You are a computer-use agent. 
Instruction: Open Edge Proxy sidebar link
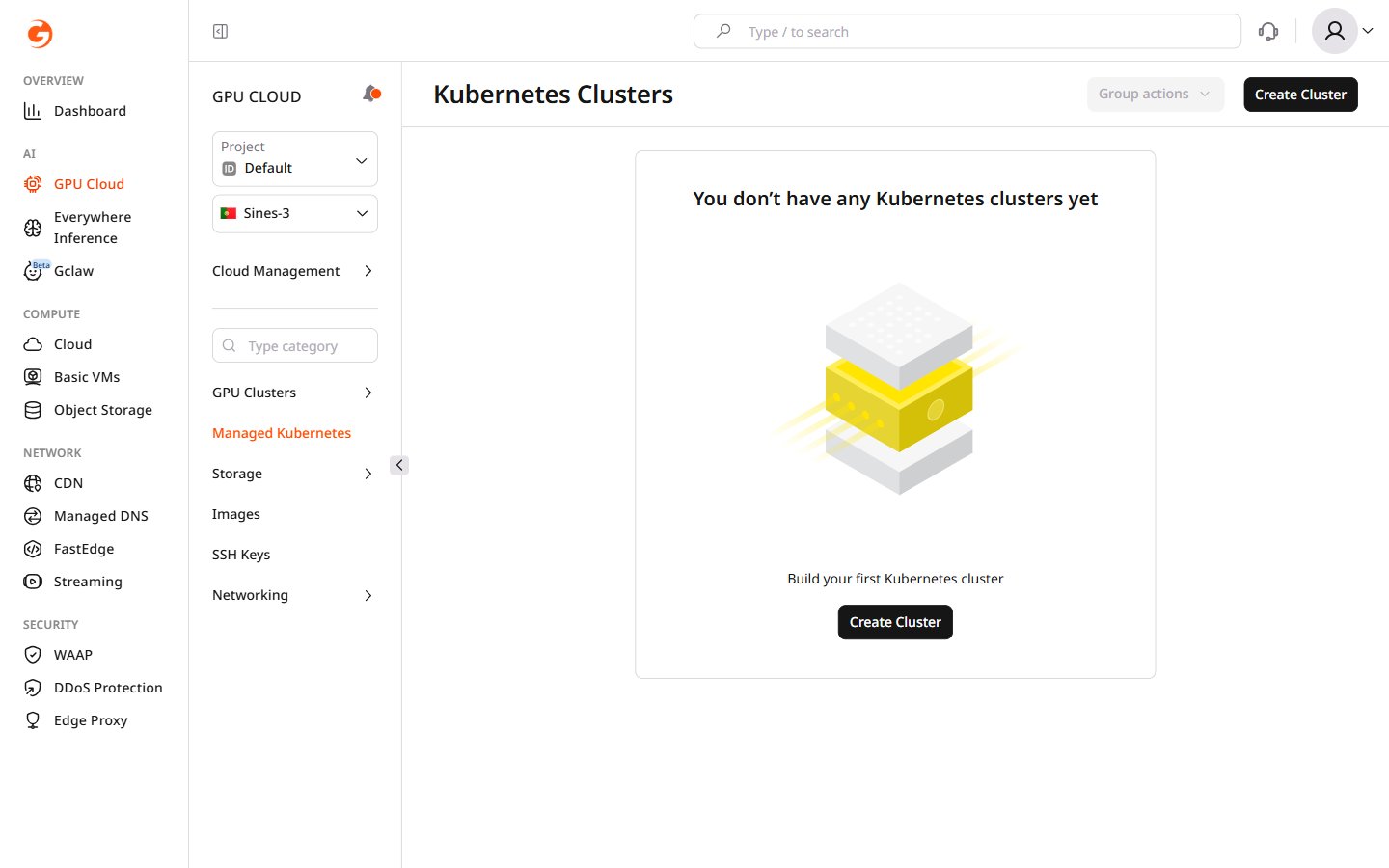[91, 720]
